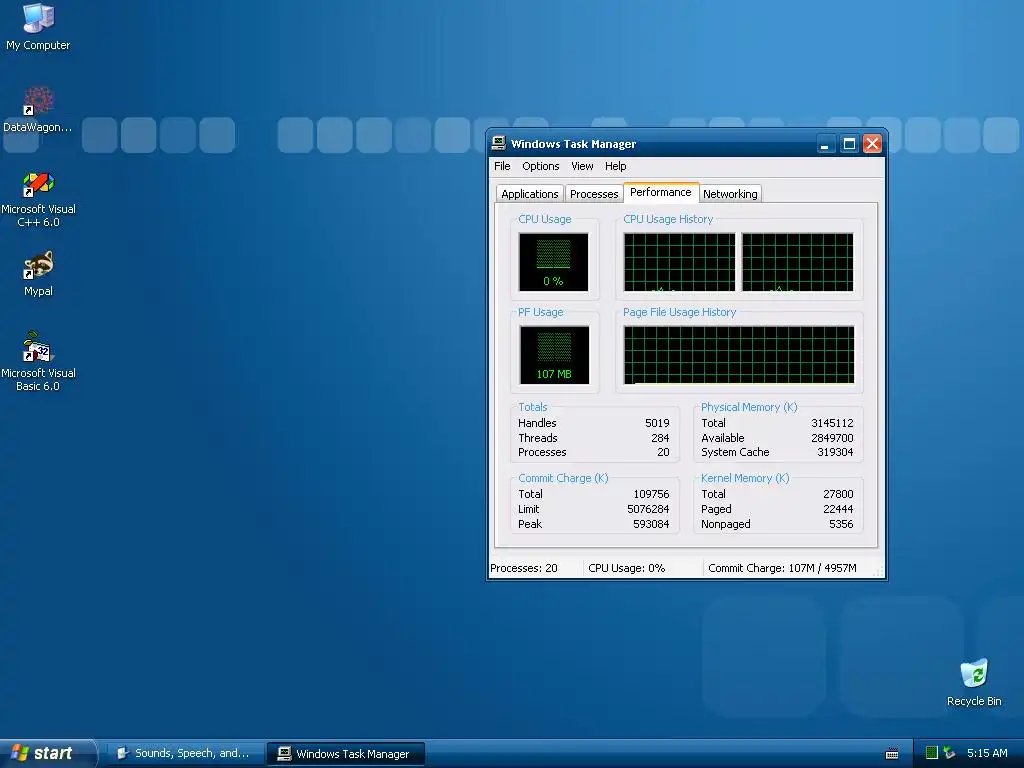Viewport: 1024px width, 768px height.
Task: Click Kernel Memory Paged value 22444
Action: (x=838, y=509)
